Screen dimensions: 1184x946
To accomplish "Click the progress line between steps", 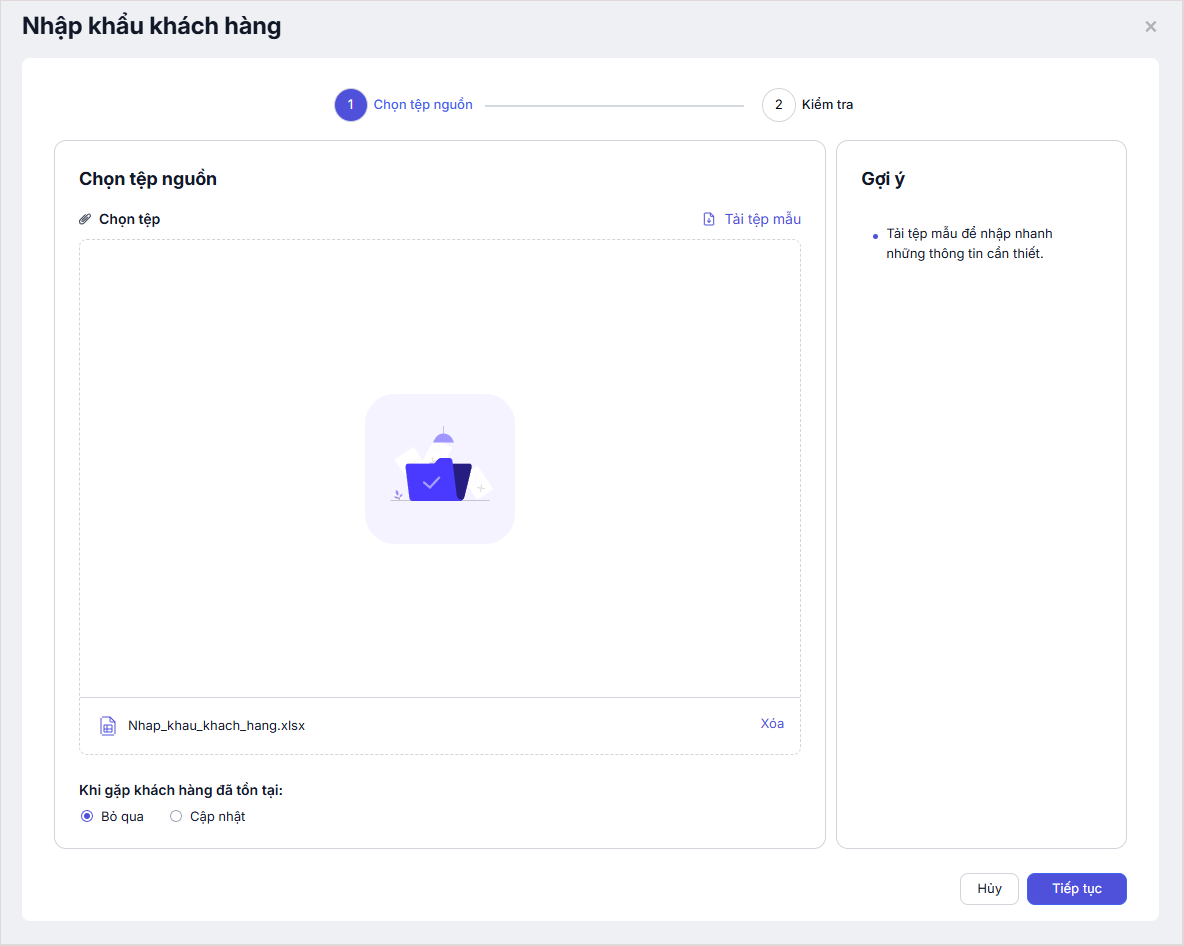I will (x=614, y=105).
